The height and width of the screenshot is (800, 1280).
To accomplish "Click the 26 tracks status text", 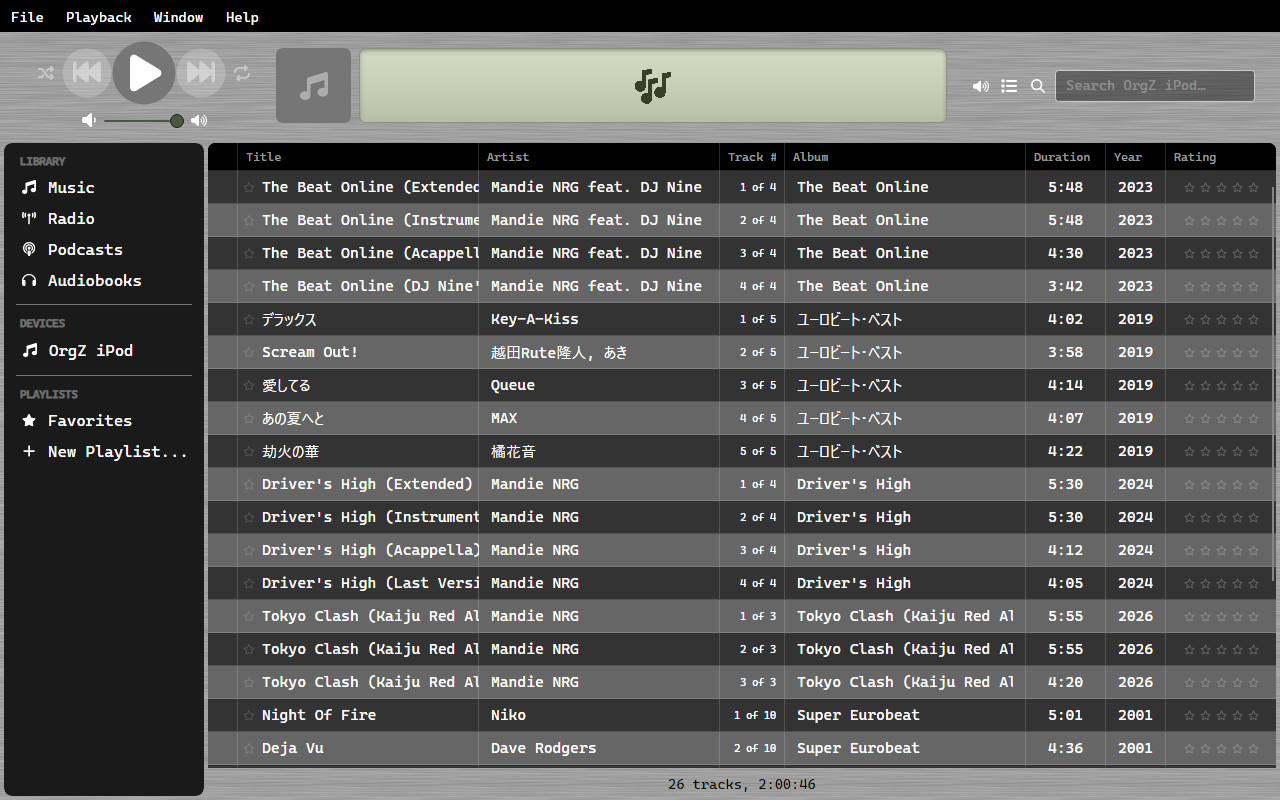I will (x=742, y=784).
